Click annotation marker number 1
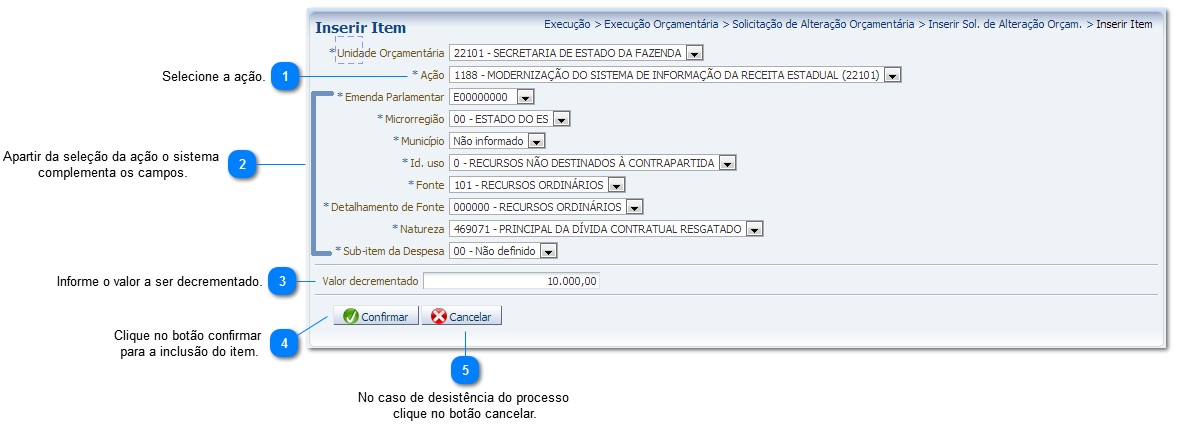The height and width of the screenshot is (424, 1179). point(286,76)
